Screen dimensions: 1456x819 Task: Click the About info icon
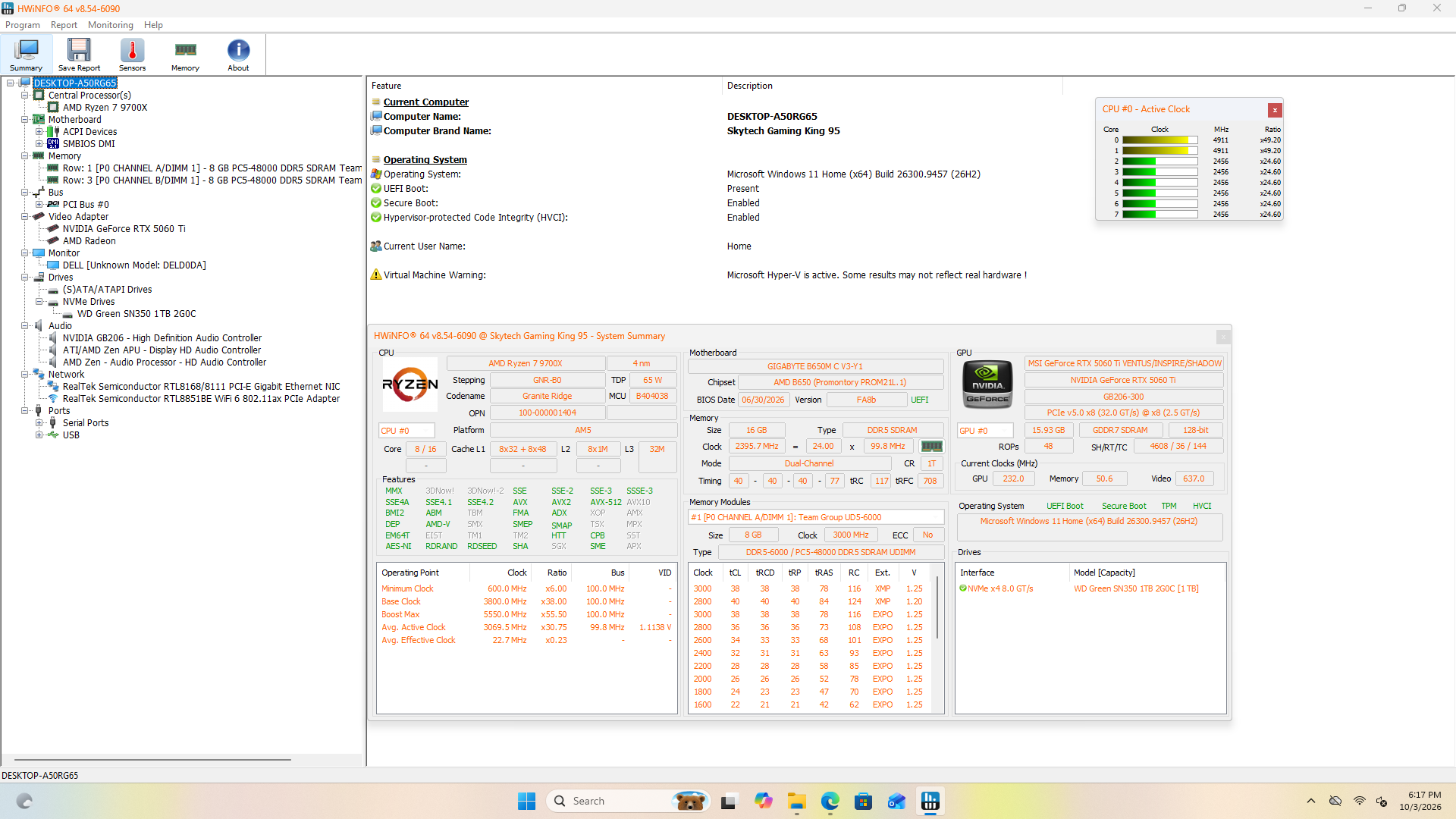(x=238, y=55)
